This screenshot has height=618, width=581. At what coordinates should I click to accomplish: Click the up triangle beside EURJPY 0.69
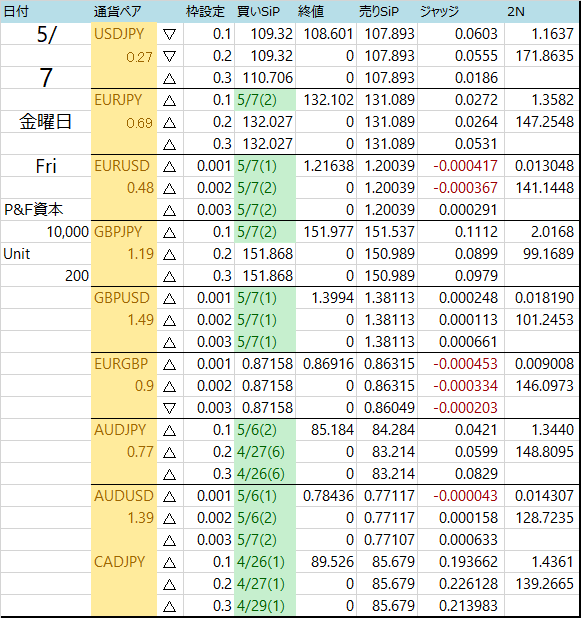click(x=169, y=123)
